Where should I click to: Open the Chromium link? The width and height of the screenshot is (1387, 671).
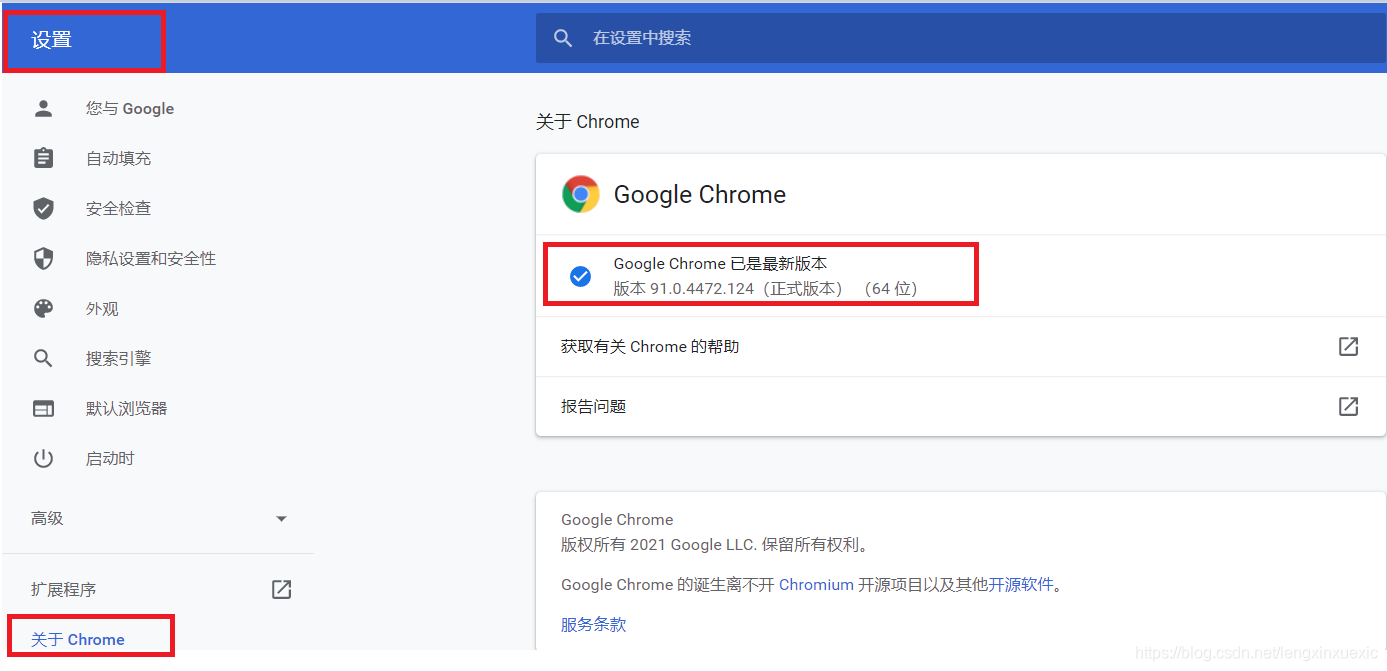(816, 585)
